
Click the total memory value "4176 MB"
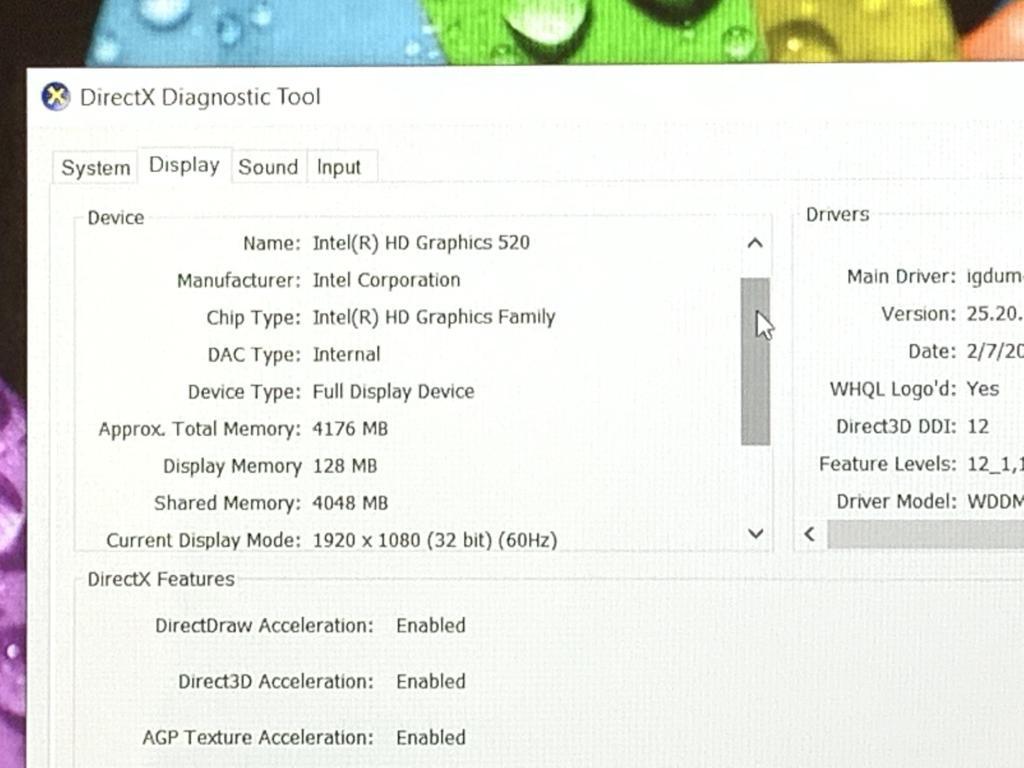tap(350, 429)
